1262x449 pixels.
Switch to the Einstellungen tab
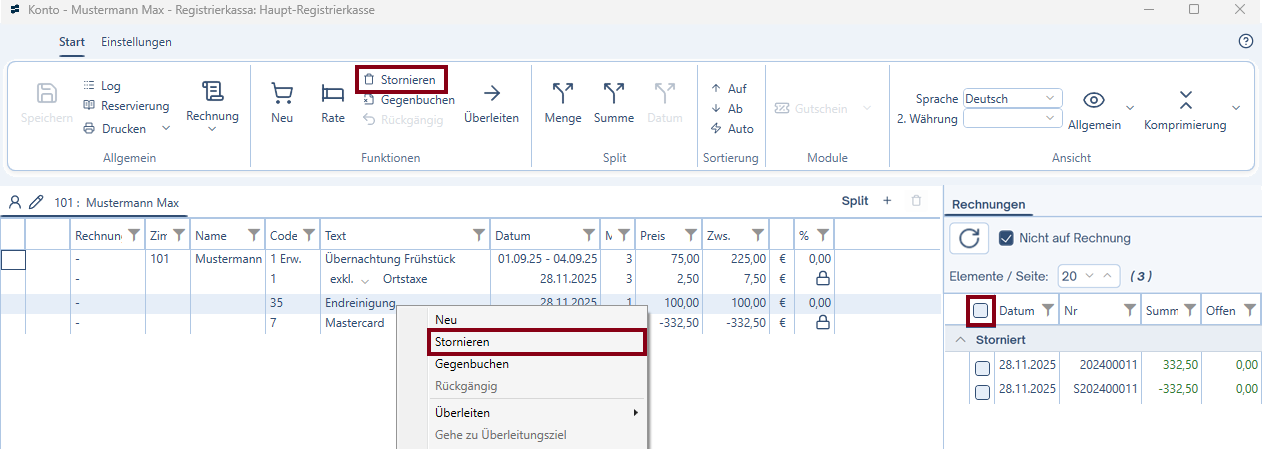tap(136, 42)
